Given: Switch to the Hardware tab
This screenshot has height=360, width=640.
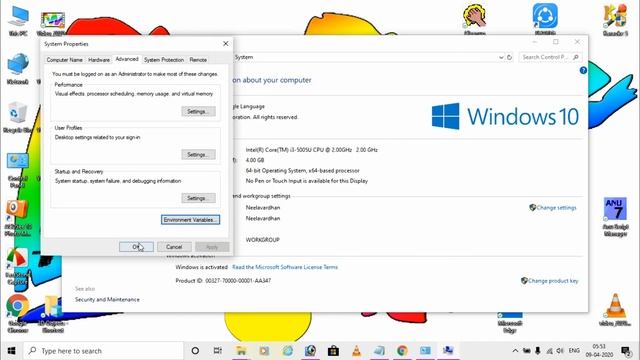Looking at the screenshot, I should pos(99,60).
